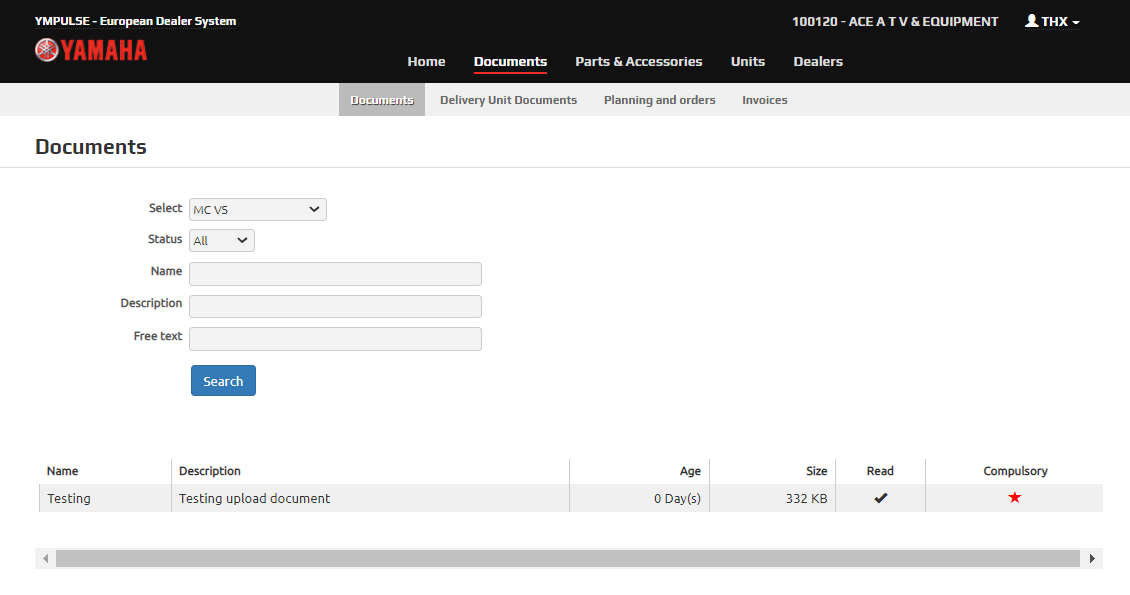1130x595 pixels.
Task: Open the Invoices tab
Action: [765, 100]
